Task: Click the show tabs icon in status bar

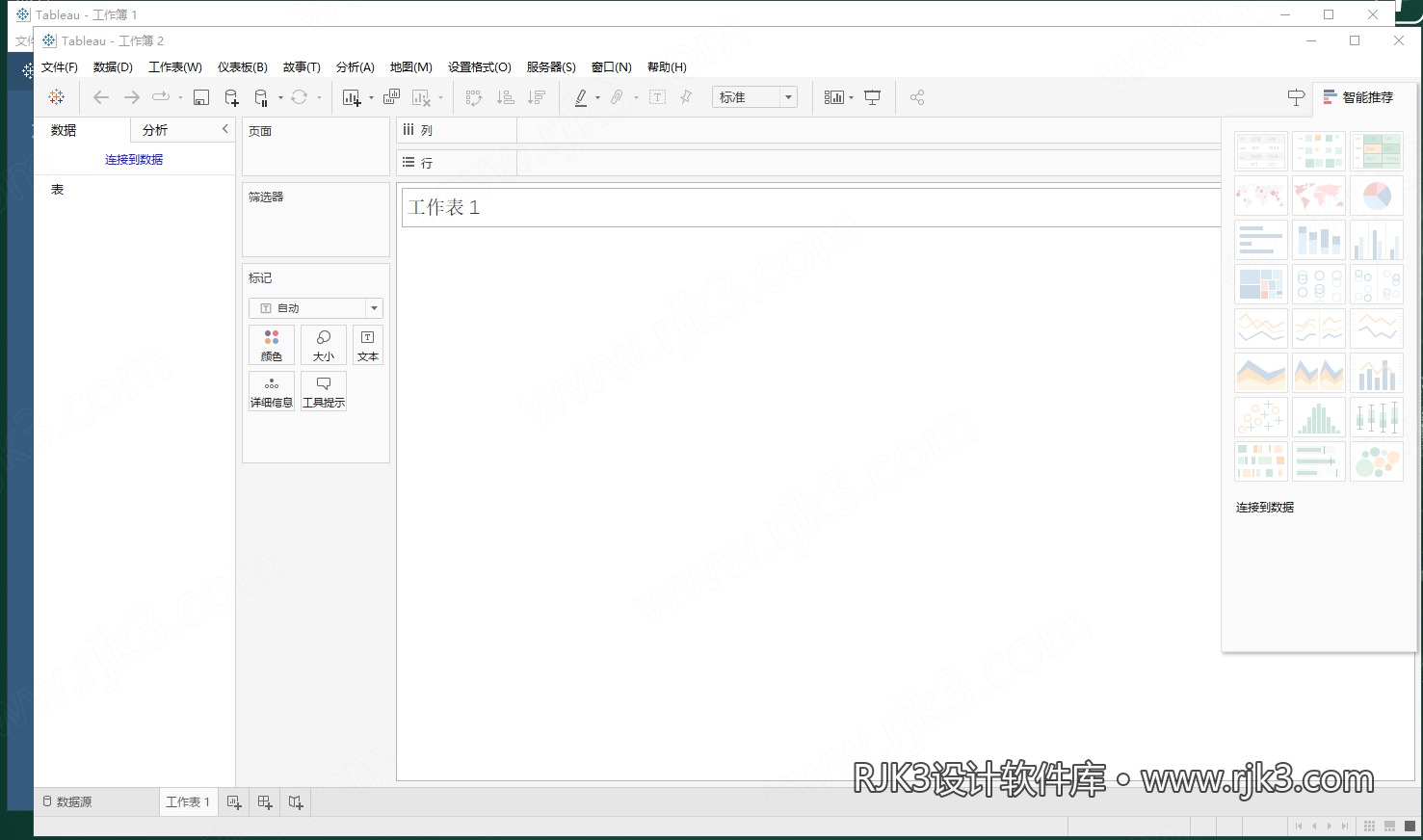Action: [1409, 827]
